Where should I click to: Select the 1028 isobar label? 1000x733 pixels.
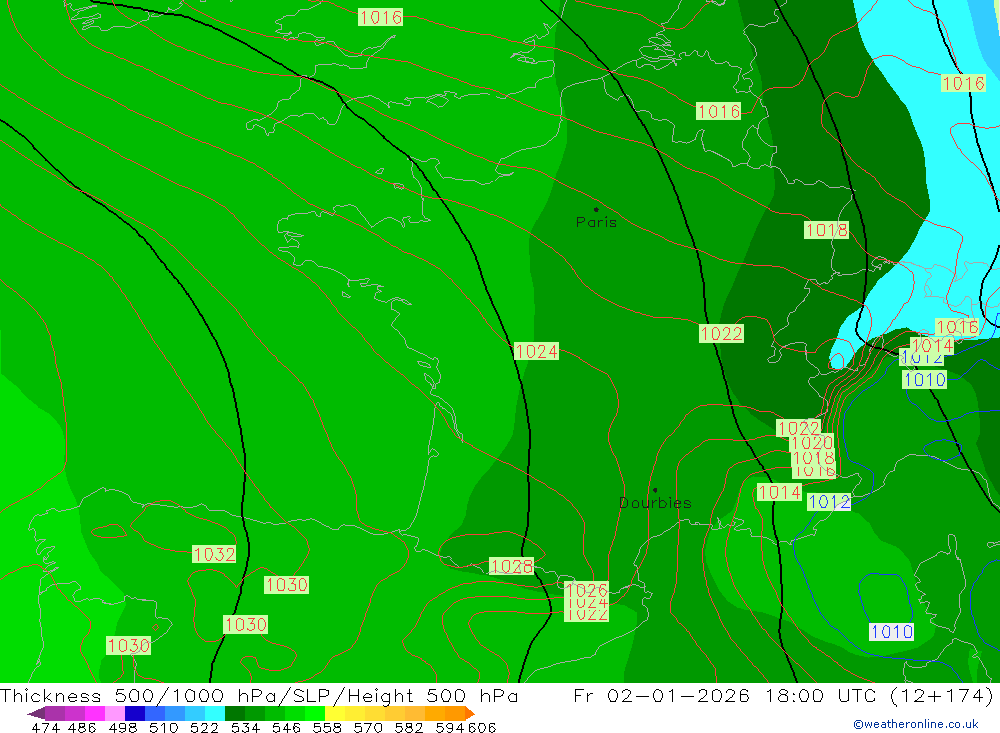511,566
